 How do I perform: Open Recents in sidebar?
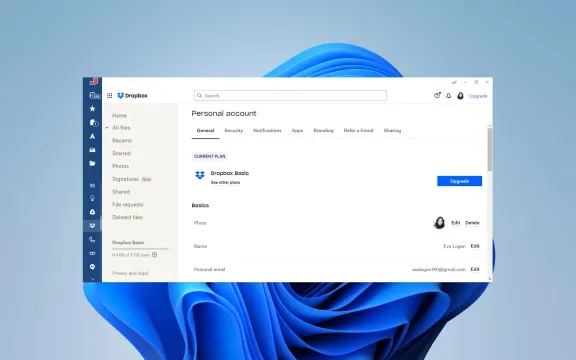(122, 141)
